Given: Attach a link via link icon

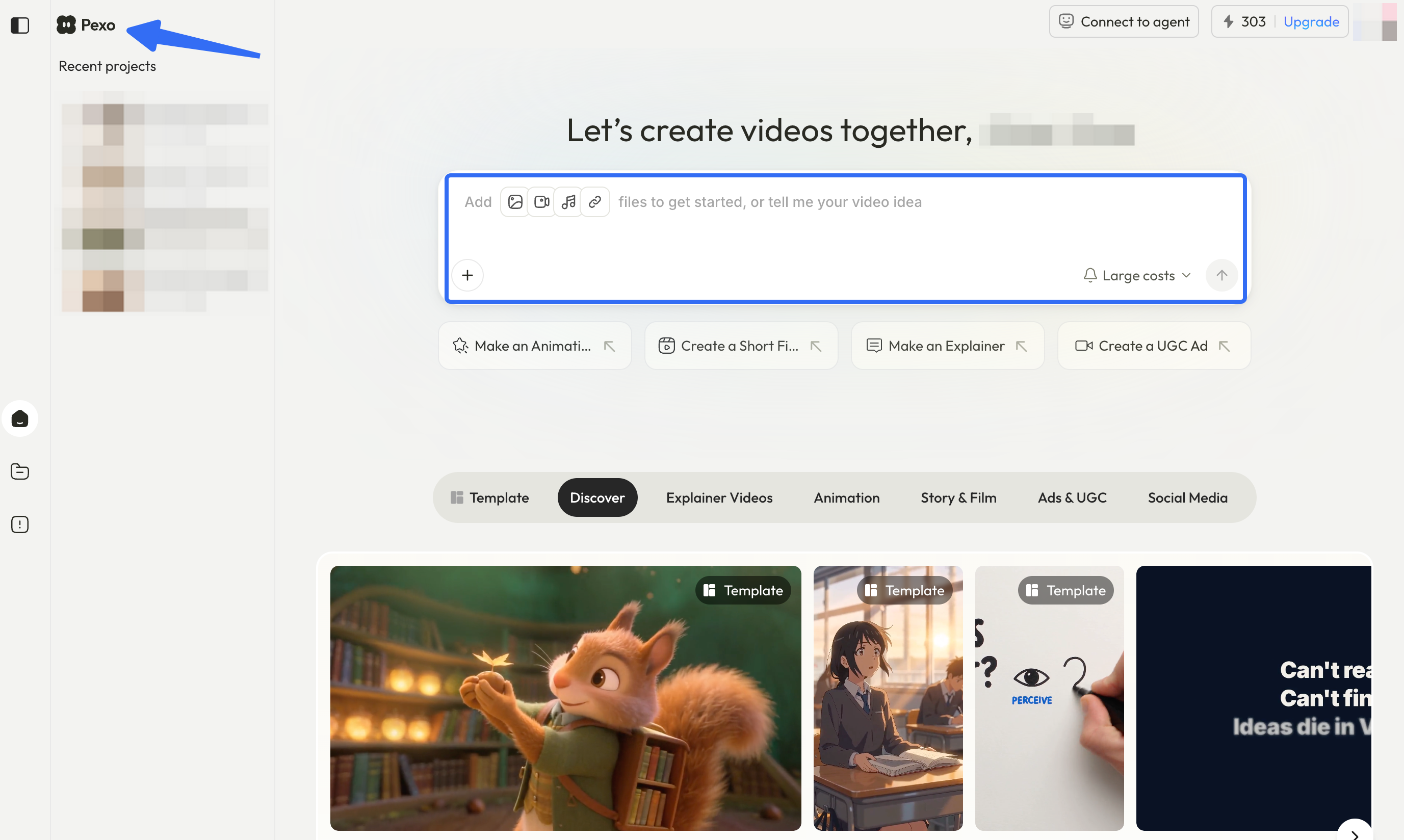Looking at the screenshot, I should point(594,202).
